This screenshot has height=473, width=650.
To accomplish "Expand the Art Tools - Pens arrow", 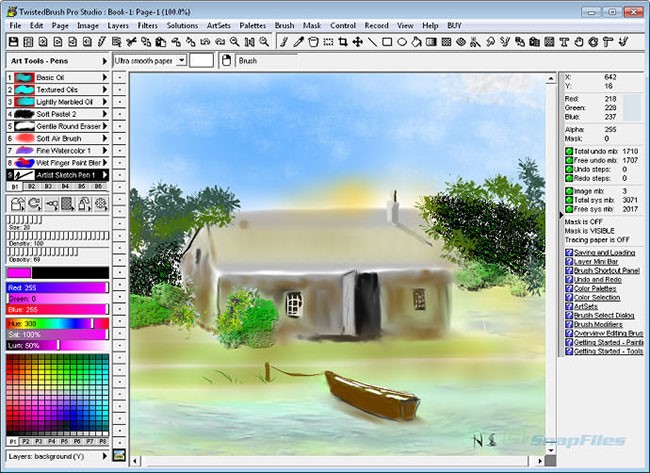I will pyautogui.click(x=104, y=61).
